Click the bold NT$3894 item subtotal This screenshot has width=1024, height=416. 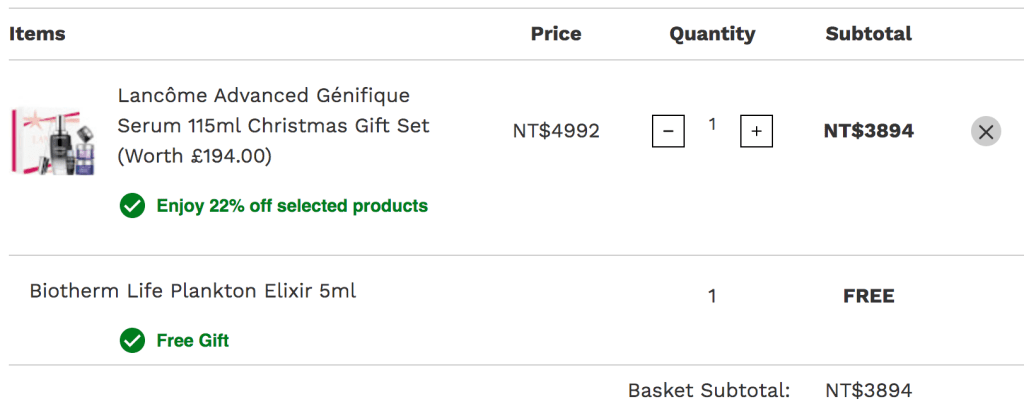click(x=868, y=131)
